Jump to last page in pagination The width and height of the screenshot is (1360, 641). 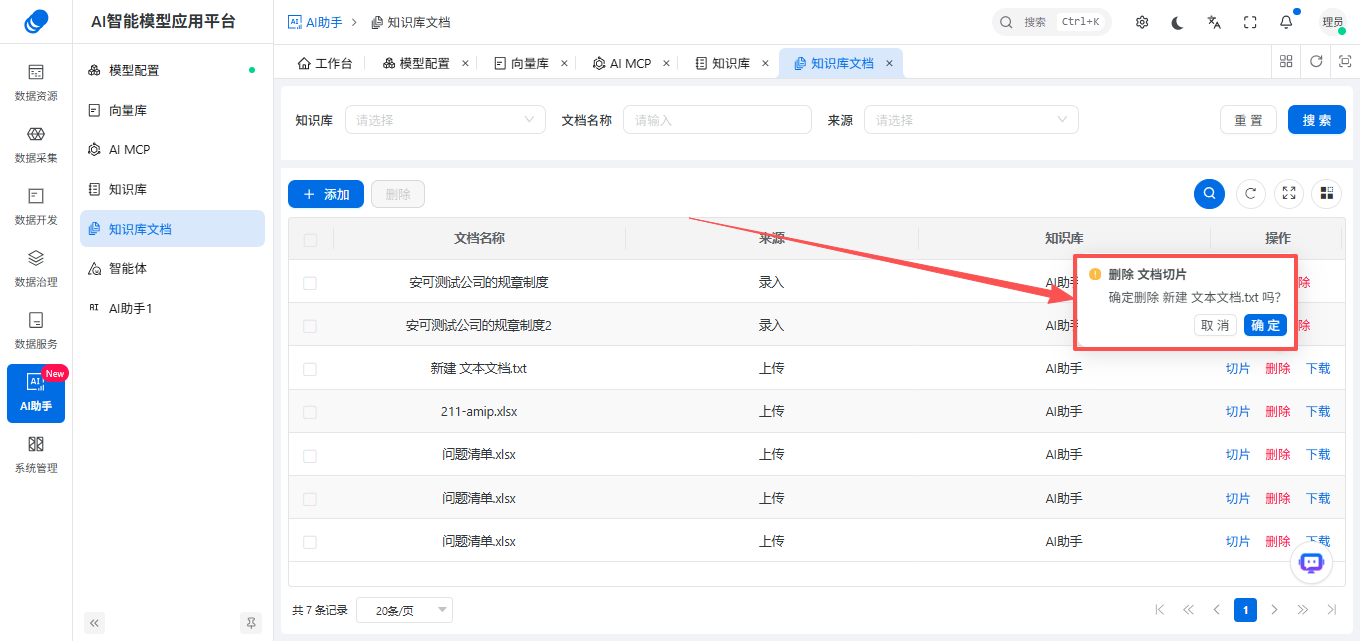1331,610
